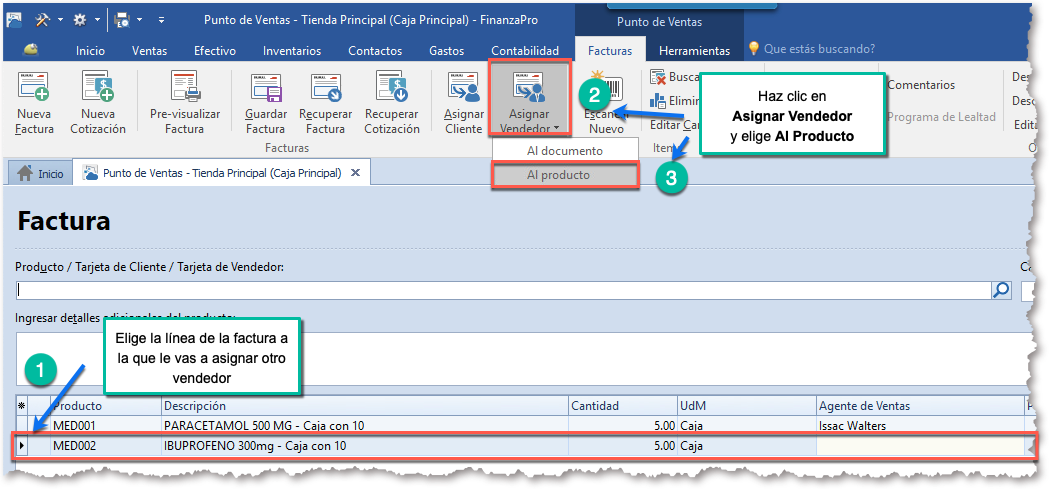
Task: Select the MED002 product cell
Action: point(106,446)
